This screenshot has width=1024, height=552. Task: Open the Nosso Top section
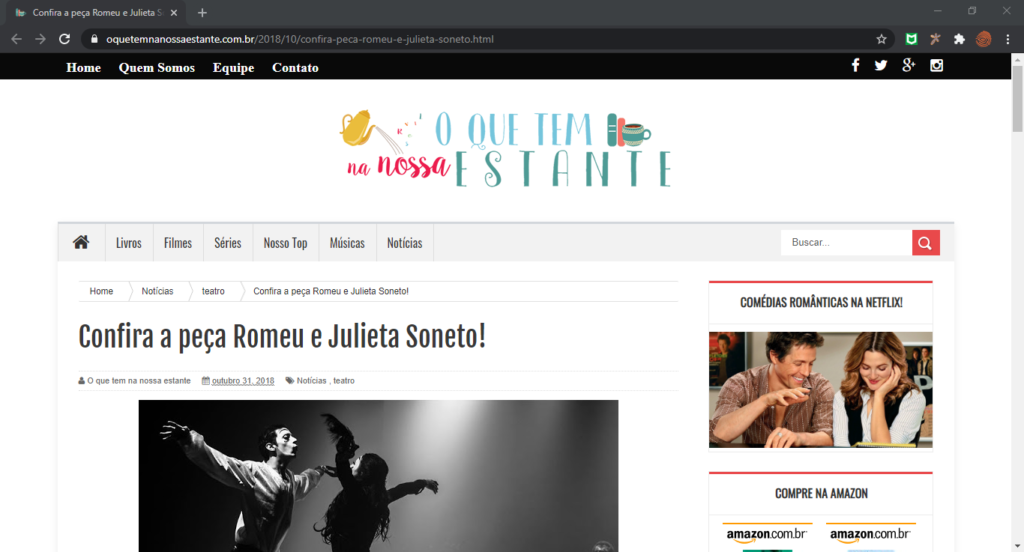point(285,243)
